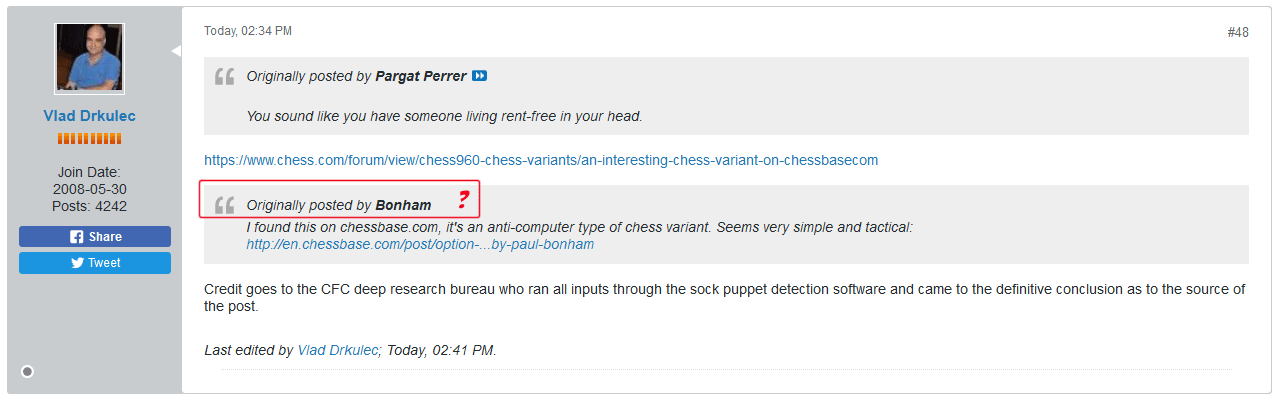The image size is (1278, 400).
Task: Click the Today, 02:34 PM timestamp
Action: click(x=248, y=31)
